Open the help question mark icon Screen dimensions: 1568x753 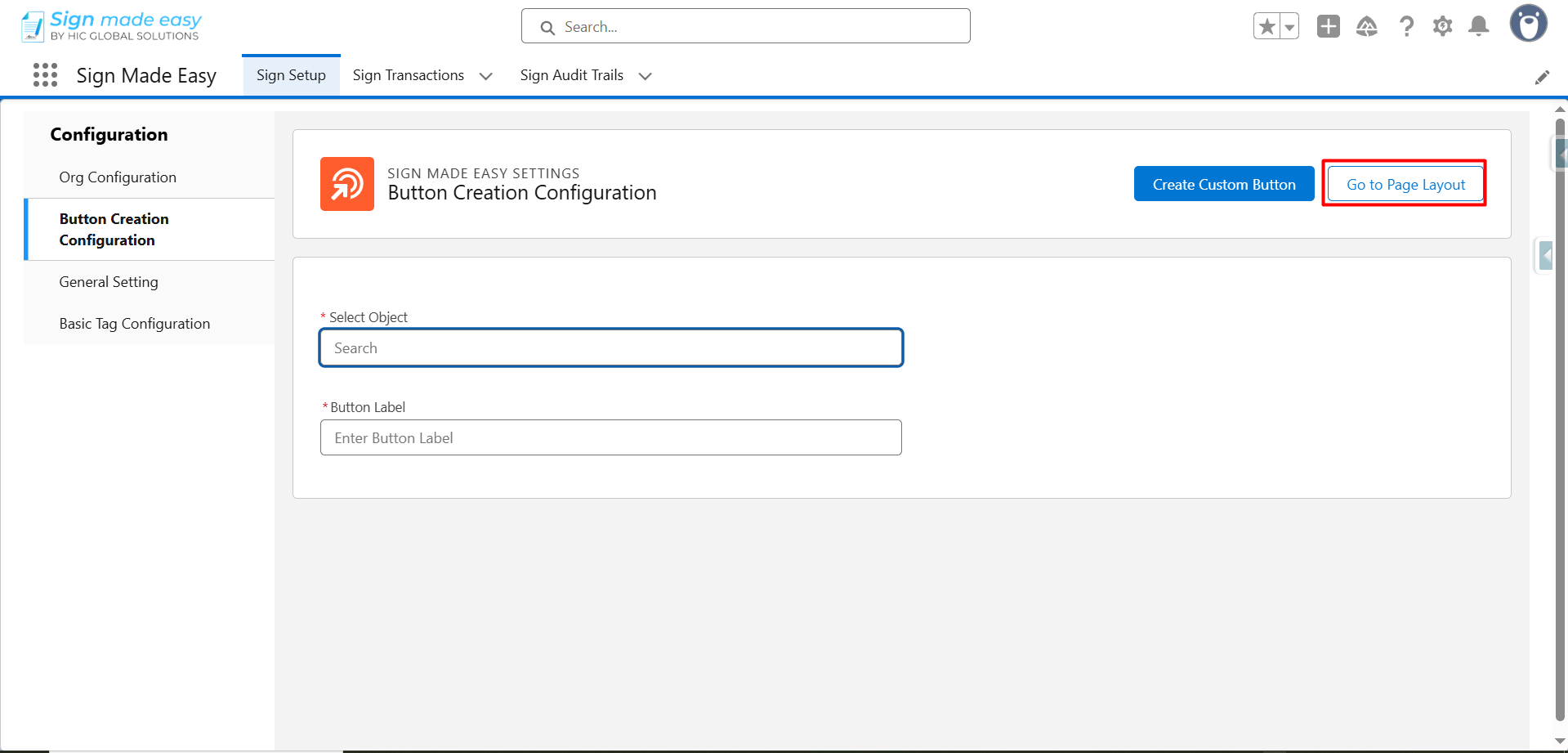(x=1406, y=27)
